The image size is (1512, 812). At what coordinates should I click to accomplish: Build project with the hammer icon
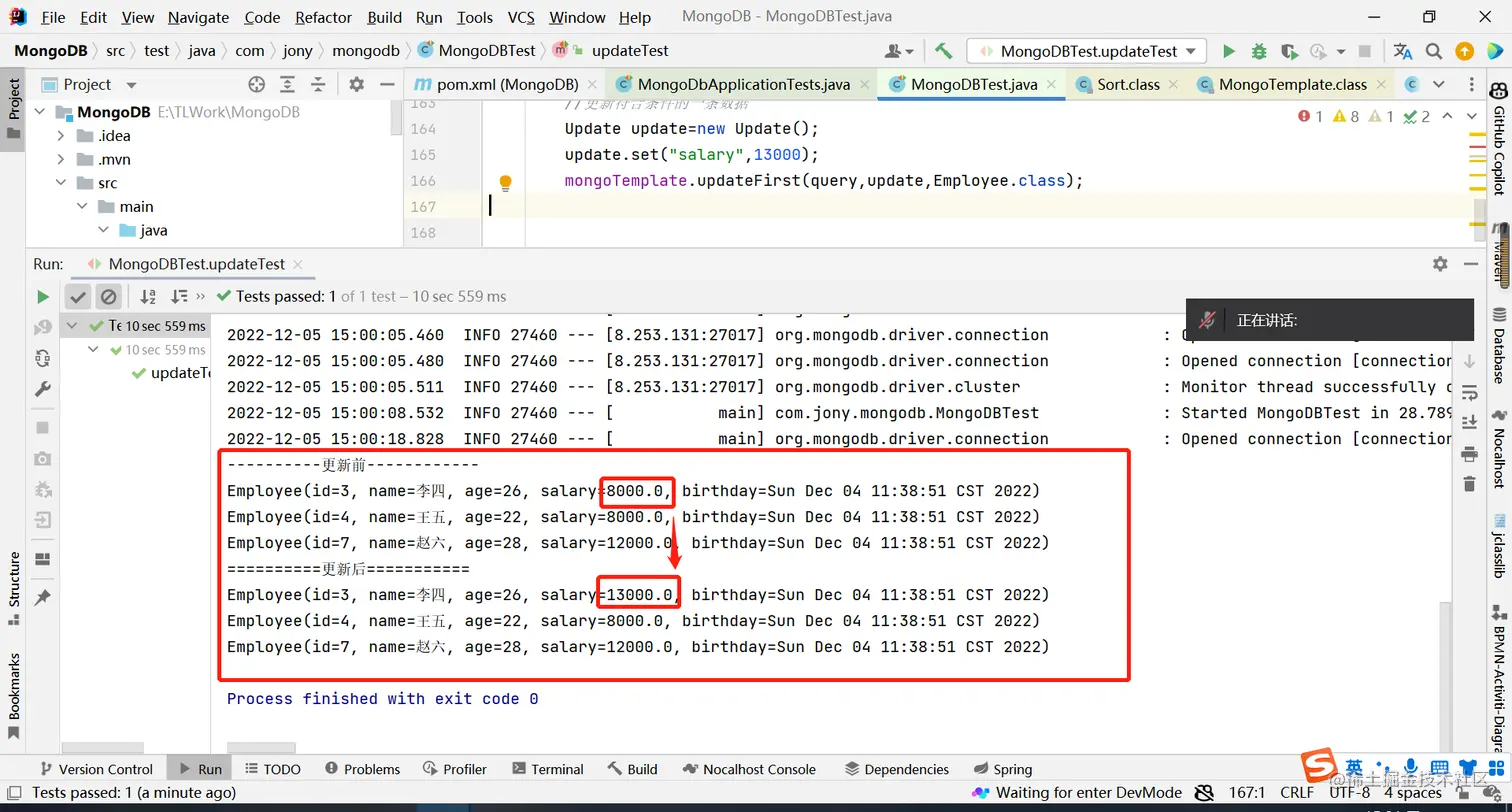pos(943,51)
